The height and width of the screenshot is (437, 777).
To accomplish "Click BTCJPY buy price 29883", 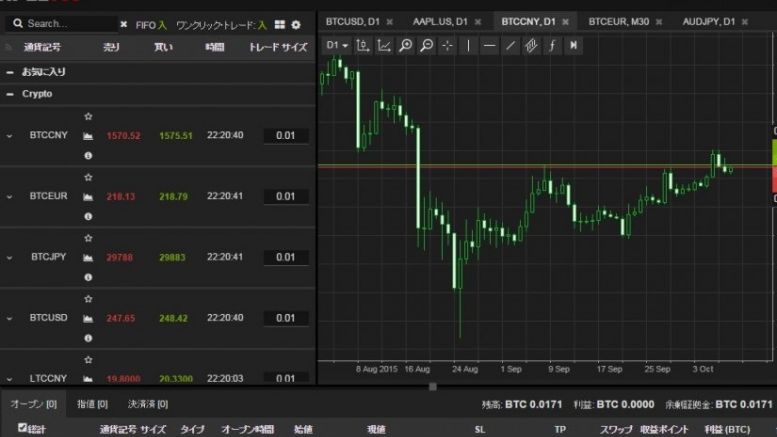I will click(172, 258).
